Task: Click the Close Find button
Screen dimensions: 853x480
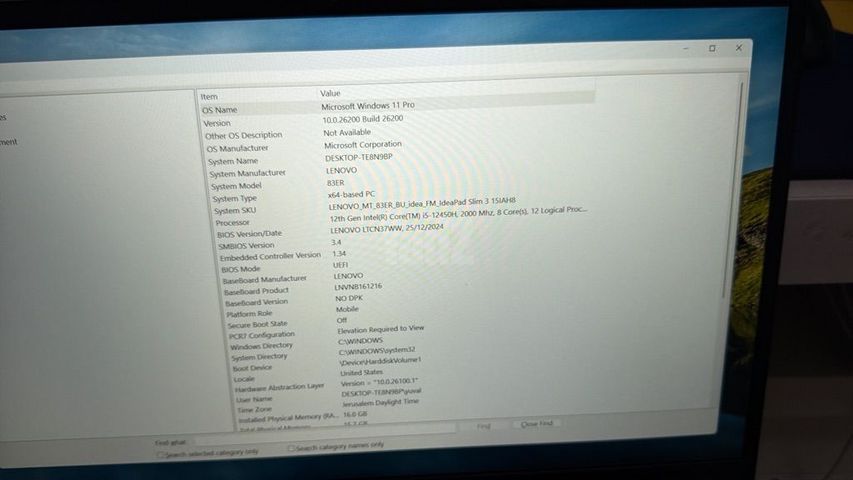Action: (536, 423)
